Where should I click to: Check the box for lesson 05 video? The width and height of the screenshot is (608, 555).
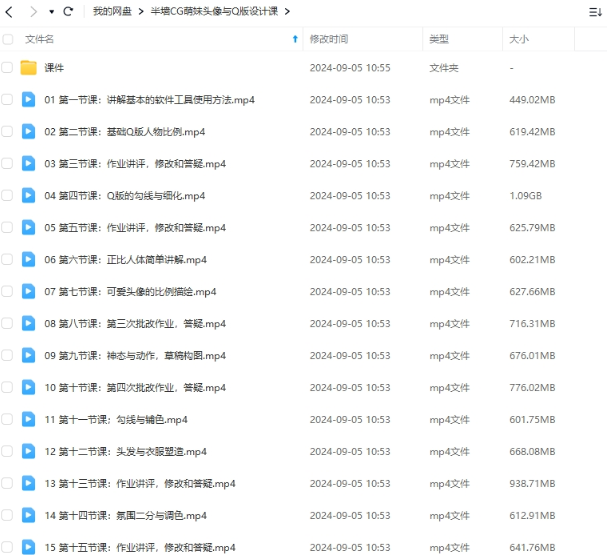(x=7, y=228)
